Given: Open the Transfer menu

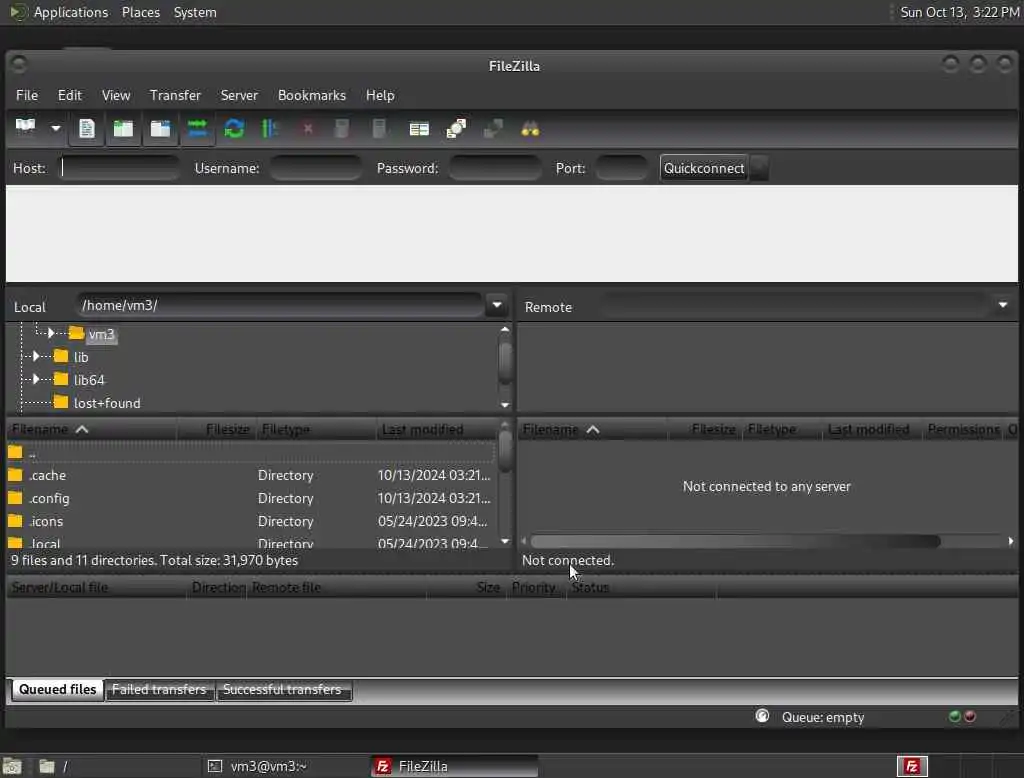Looking at the screenshot, I should click(175, 95).
